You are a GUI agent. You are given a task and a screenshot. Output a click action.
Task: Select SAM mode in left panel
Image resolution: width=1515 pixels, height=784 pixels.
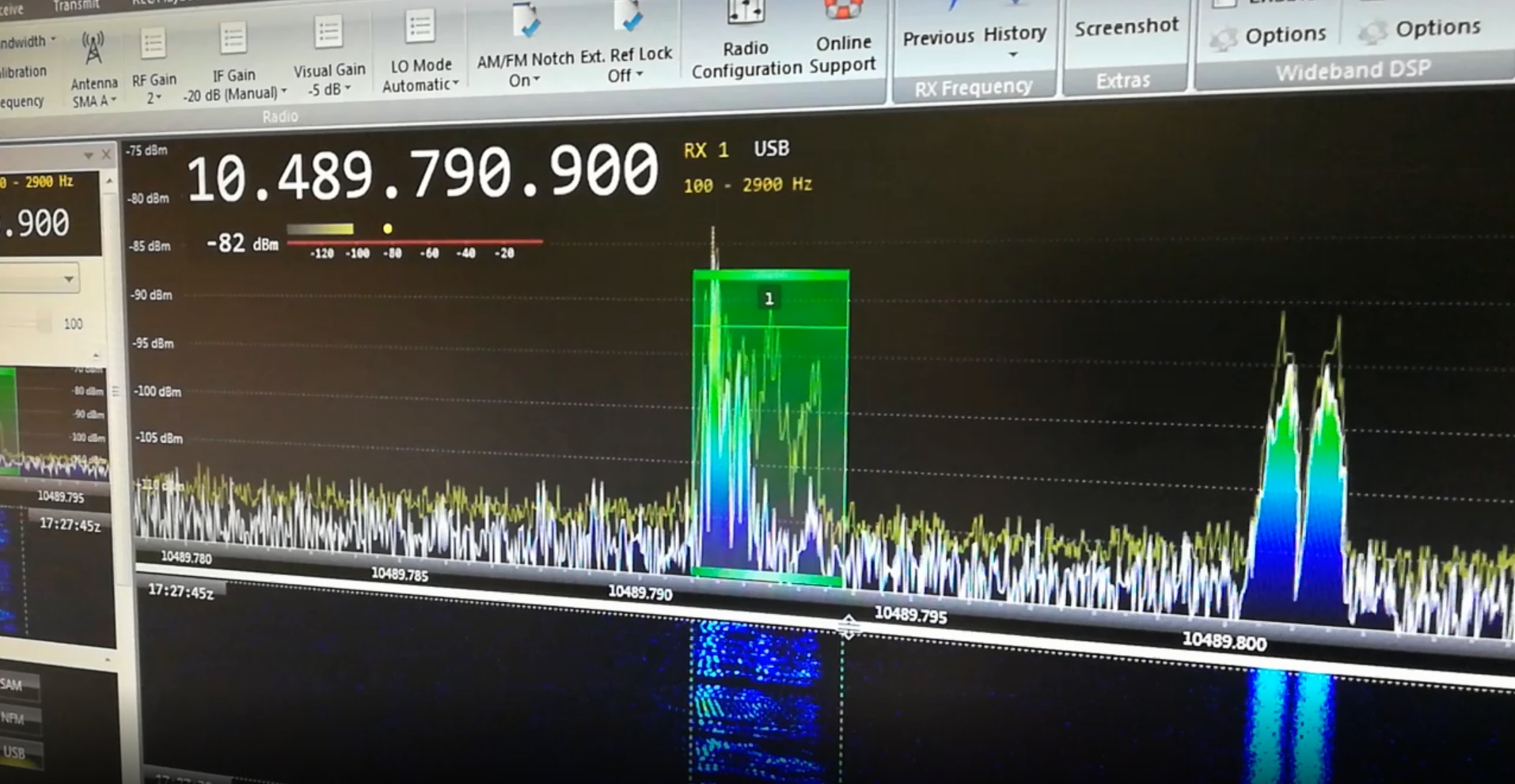pyautogui.click(x=18, y=685)
